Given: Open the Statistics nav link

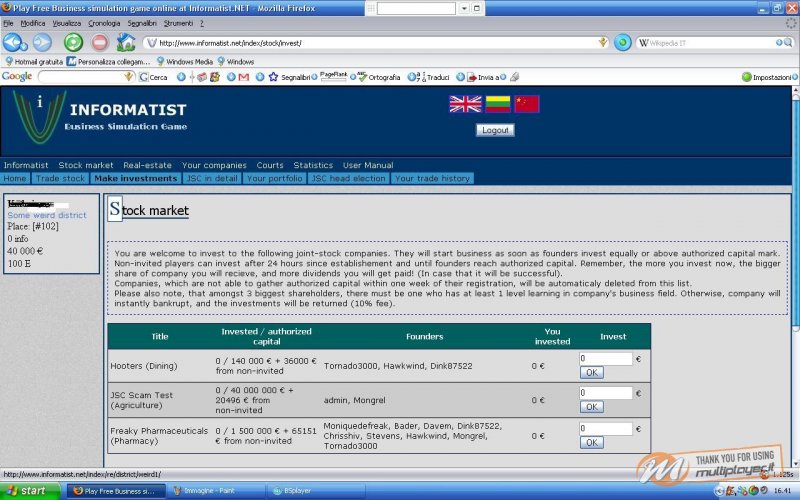Looking at the screenshot, I should 313,165.
